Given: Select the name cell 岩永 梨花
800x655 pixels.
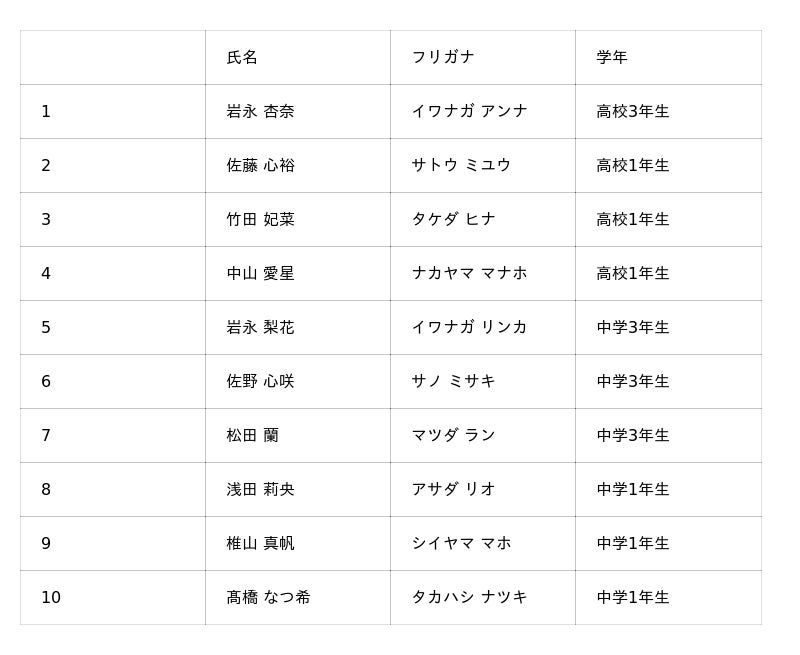Looking at the screenshot, I should [260, 328].
